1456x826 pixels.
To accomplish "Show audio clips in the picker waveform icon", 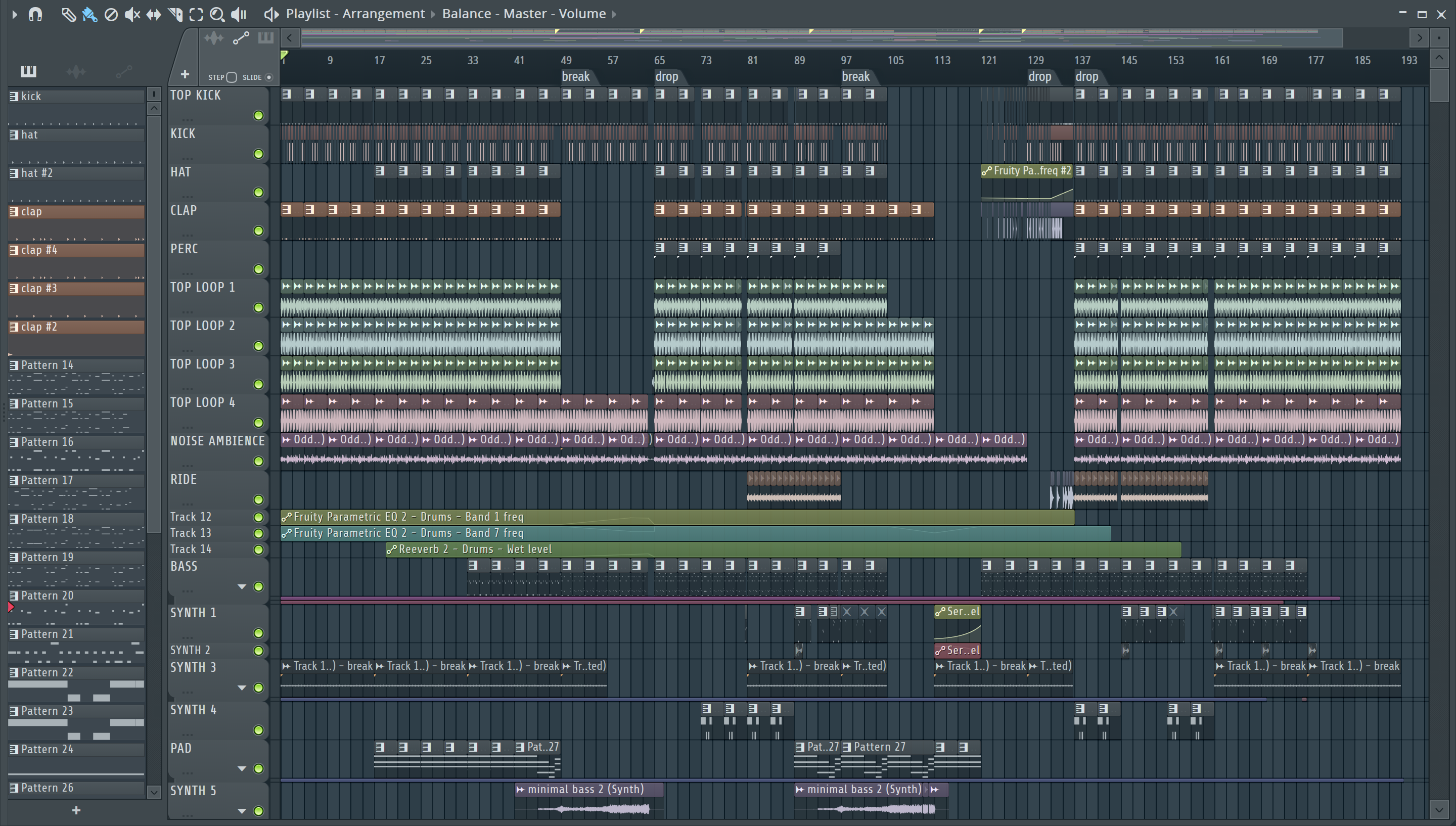I will coord(75,71).
